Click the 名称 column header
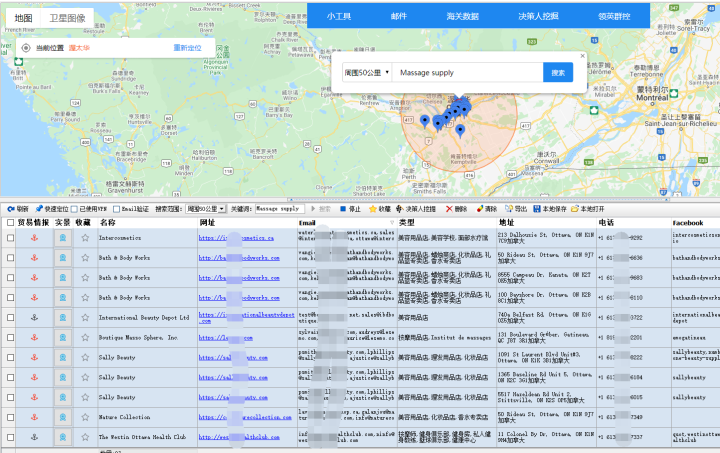This screenshot has height=453, width=720. tap(147, 223)
